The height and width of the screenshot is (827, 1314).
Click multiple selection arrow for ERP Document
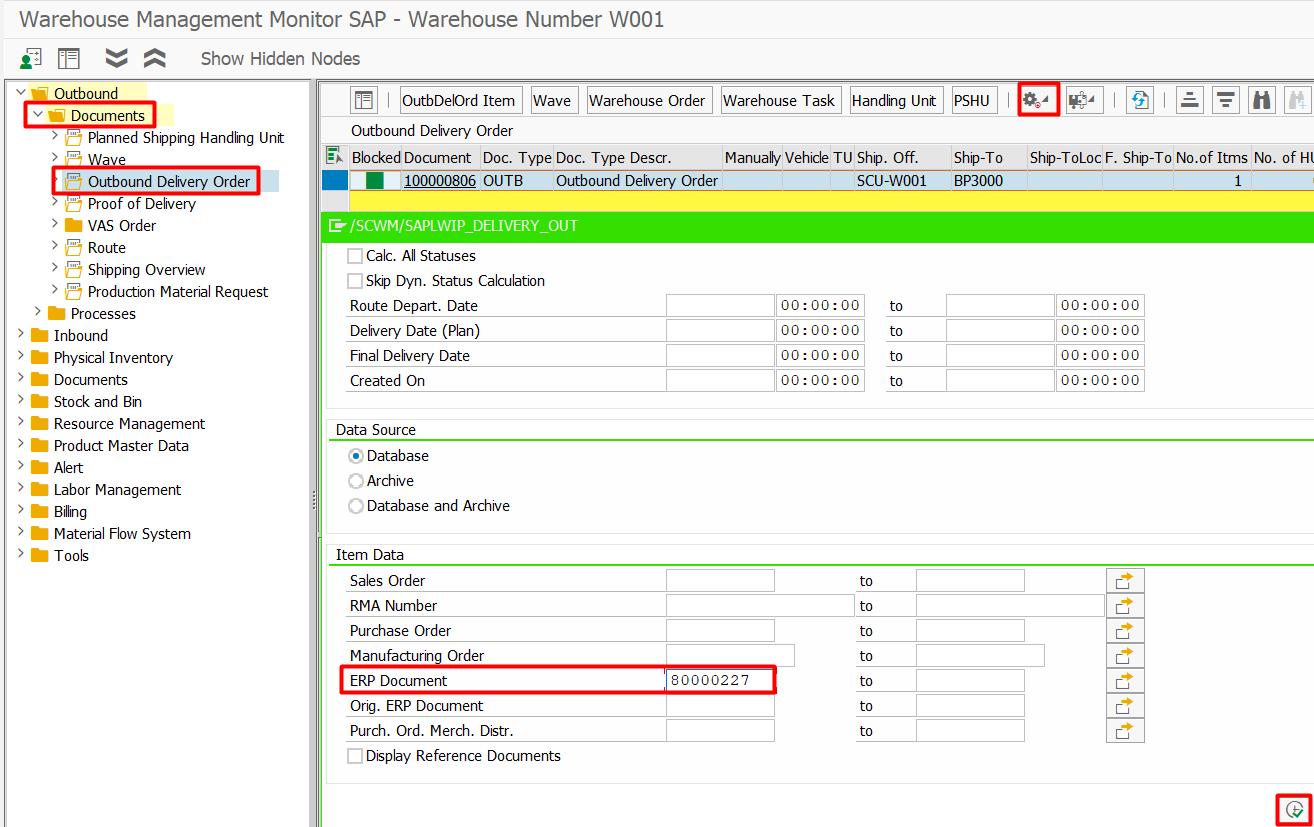(x=1125, y=681)
